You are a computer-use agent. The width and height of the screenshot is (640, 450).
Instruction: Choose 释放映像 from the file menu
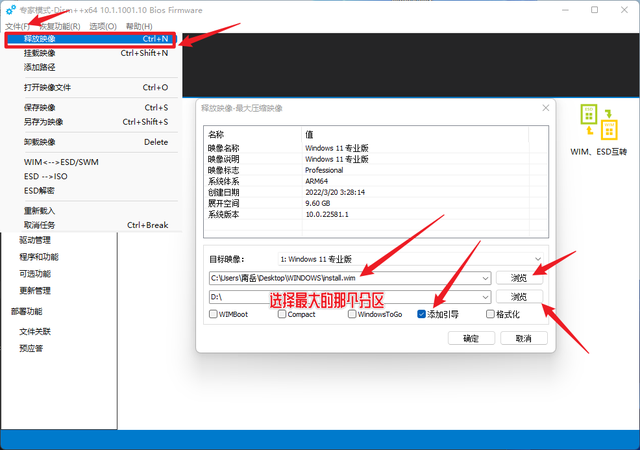[x=91, y=39]
